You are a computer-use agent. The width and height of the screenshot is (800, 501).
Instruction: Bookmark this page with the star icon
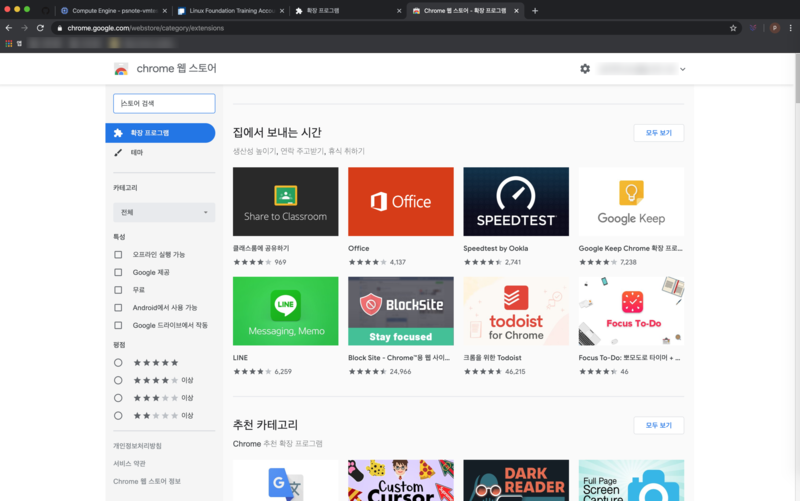[733, 28]
